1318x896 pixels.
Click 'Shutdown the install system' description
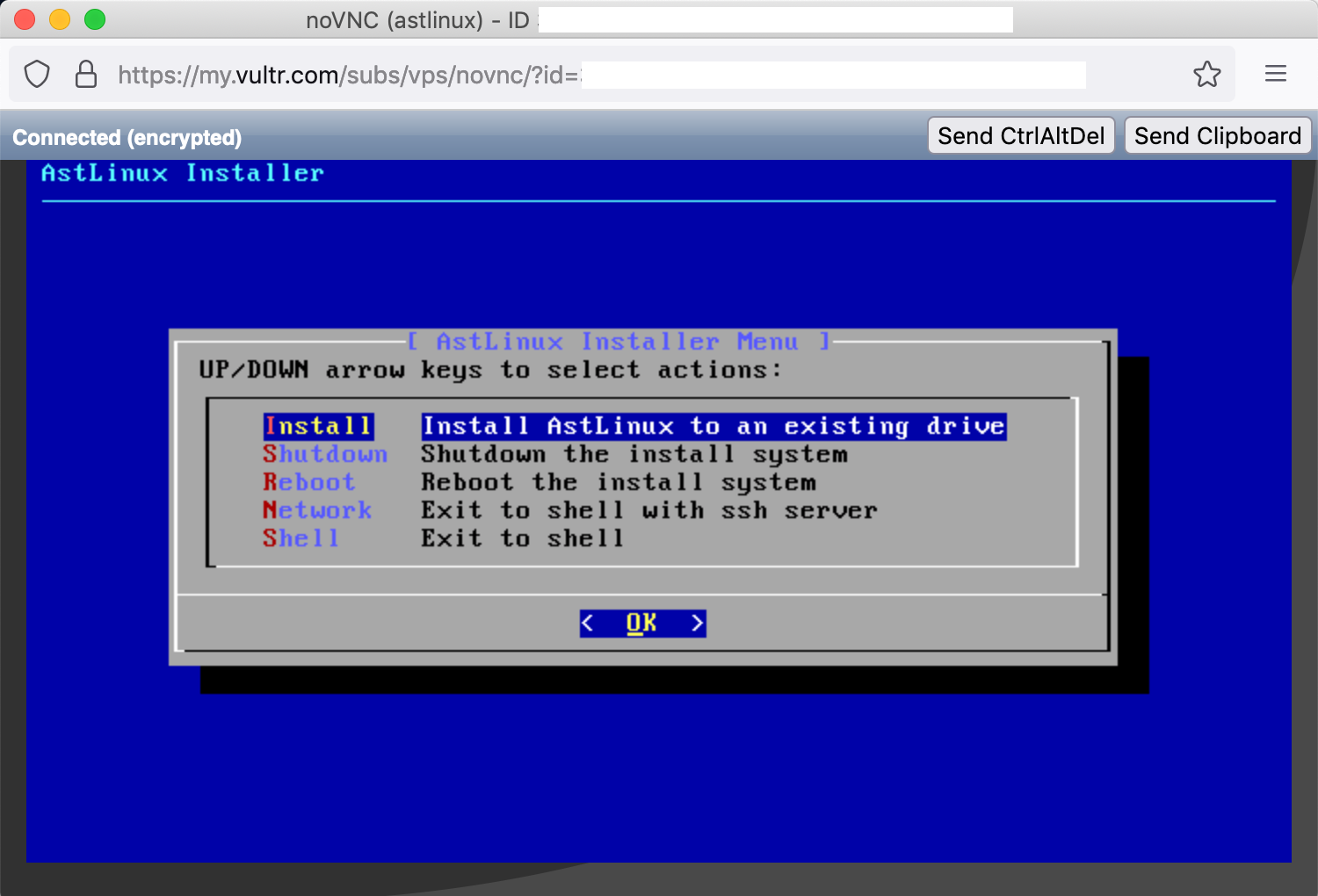point(634,454)
